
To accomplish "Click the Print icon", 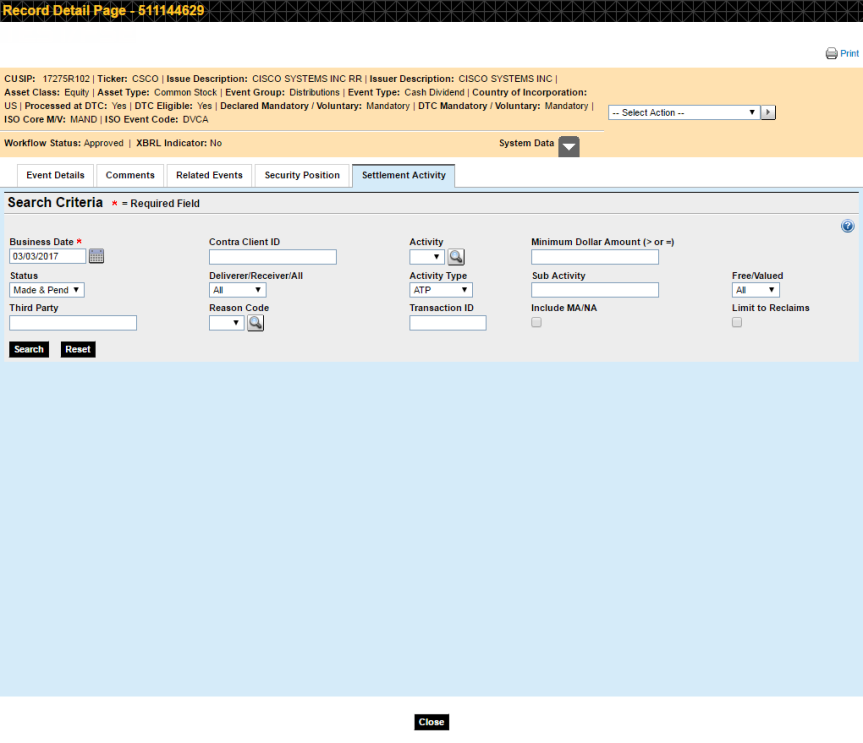I will pos(831,54).
